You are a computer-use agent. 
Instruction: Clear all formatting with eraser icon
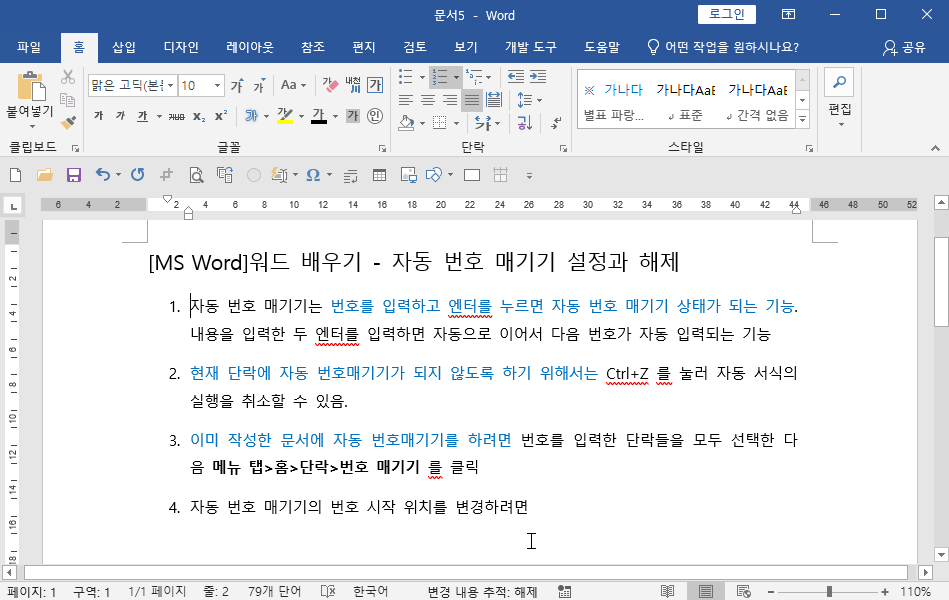pos(330,85)
